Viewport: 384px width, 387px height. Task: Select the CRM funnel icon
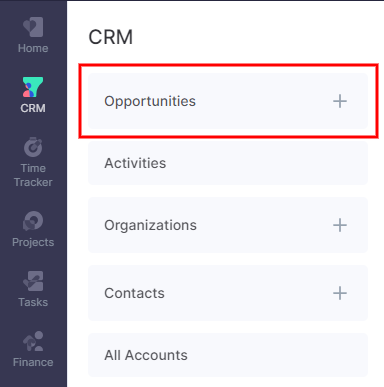point(33,87)
